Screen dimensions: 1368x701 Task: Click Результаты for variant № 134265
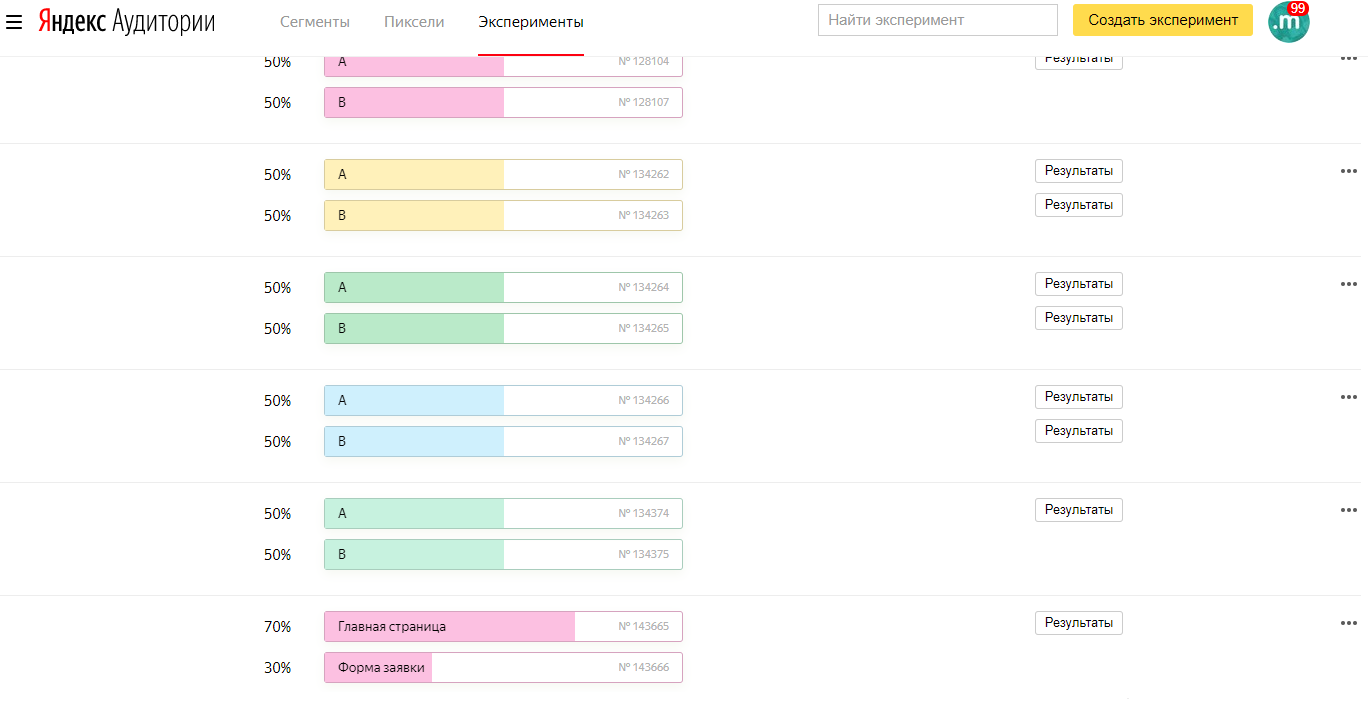[x=1078, y=318]
